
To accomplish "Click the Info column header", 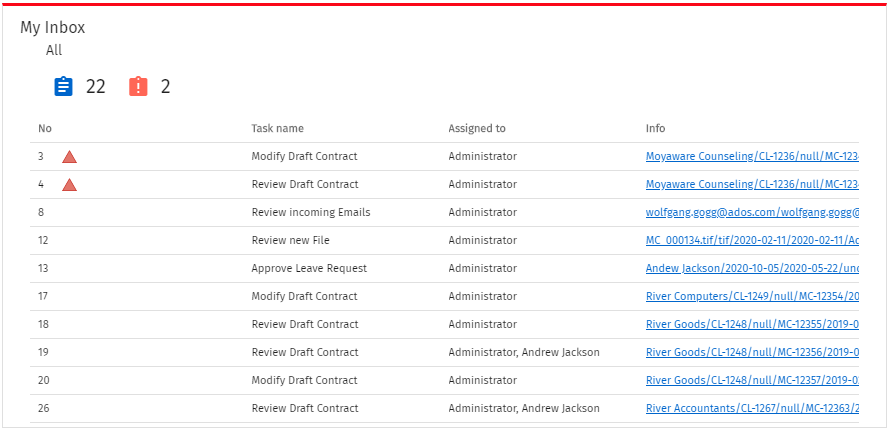I will click(x=655, y=128).
